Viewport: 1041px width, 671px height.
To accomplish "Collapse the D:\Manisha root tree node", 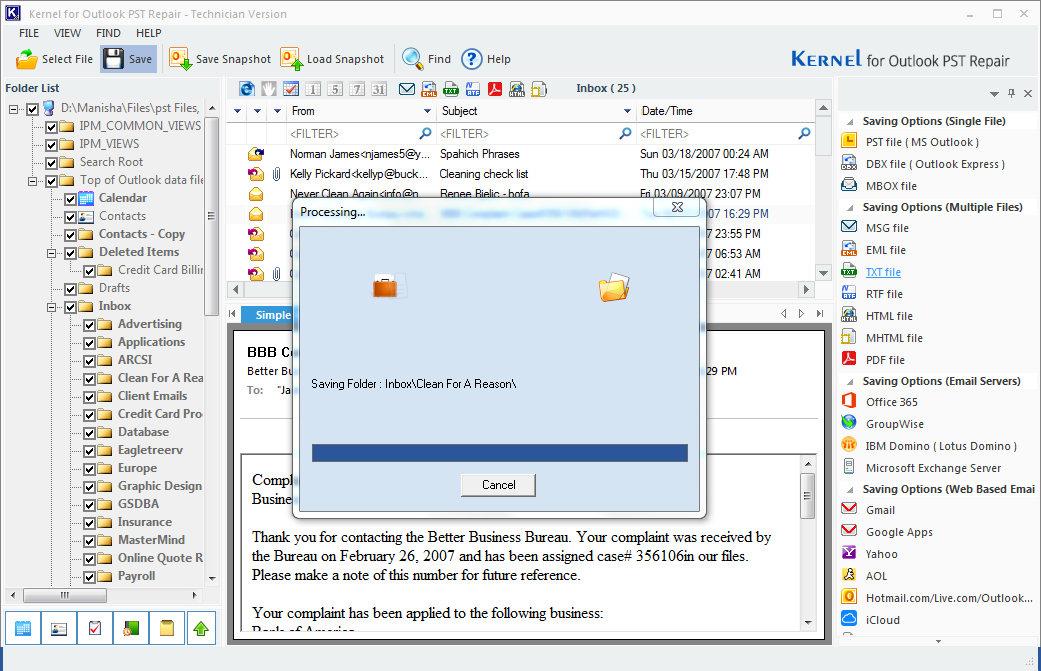I will [13, 109].
